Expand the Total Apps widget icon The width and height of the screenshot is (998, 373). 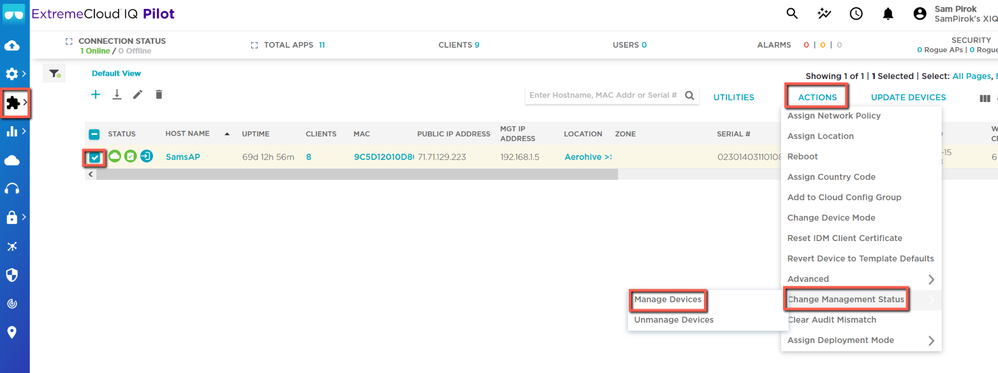click(255, 45)
